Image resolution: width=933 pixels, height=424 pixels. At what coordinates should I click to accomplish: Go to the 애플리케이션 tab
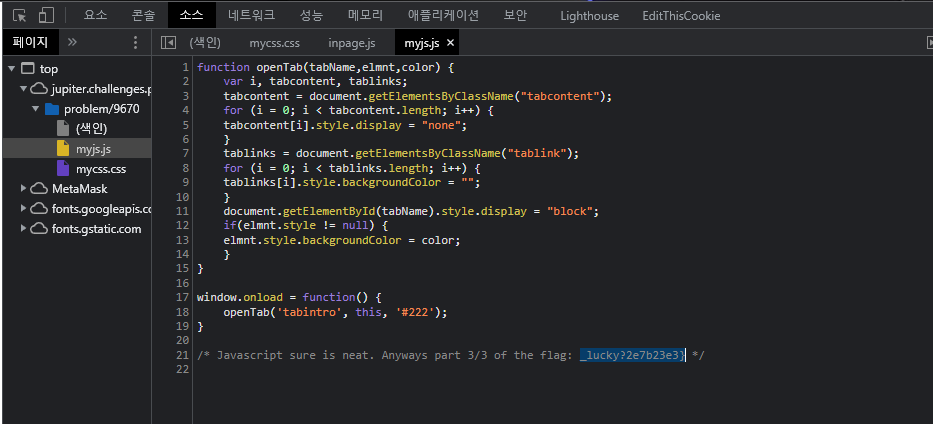(x=444, y=15)
